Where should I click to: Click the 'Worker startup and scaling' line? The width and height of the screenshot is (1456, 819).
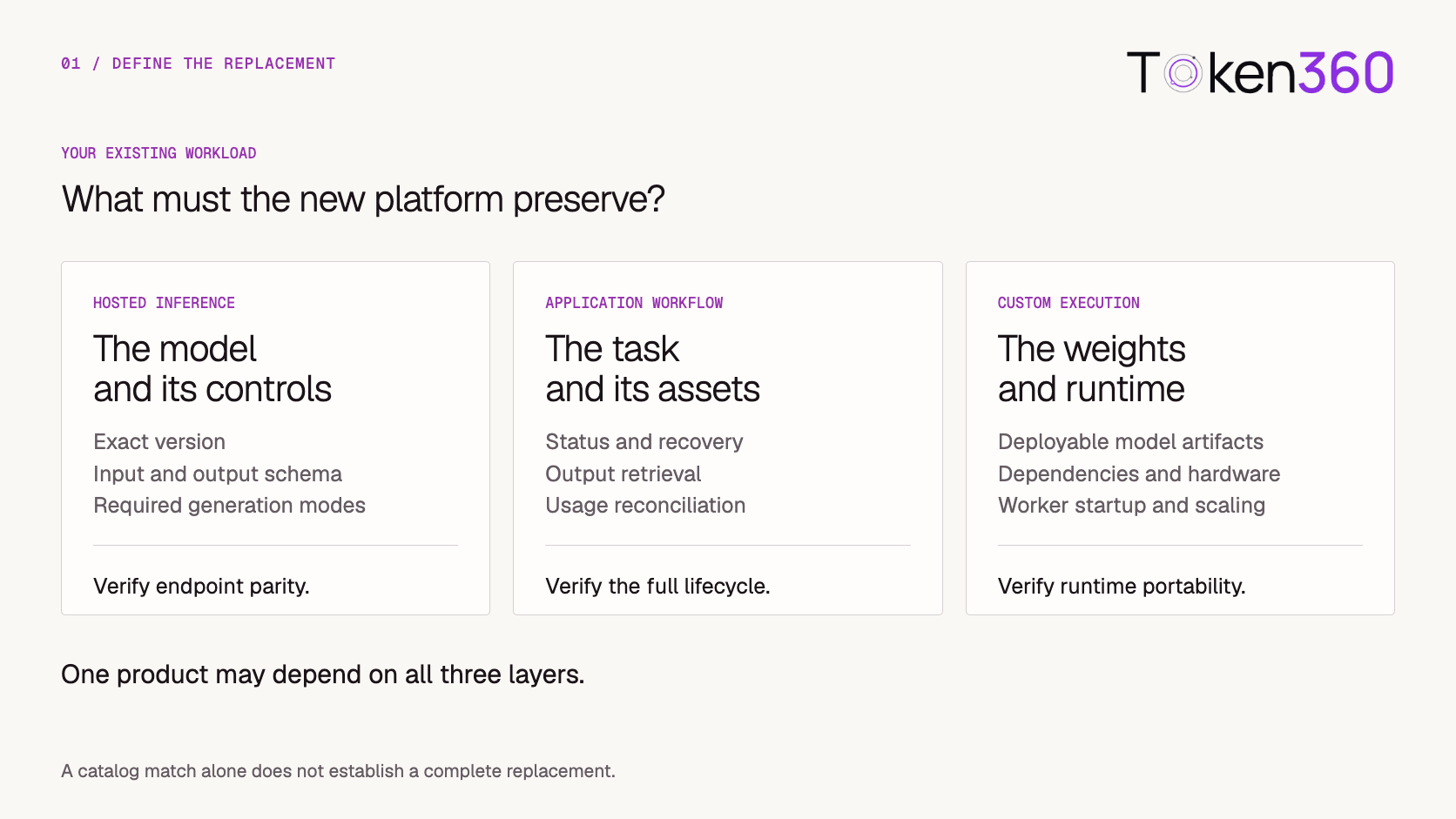(1131, 506)
